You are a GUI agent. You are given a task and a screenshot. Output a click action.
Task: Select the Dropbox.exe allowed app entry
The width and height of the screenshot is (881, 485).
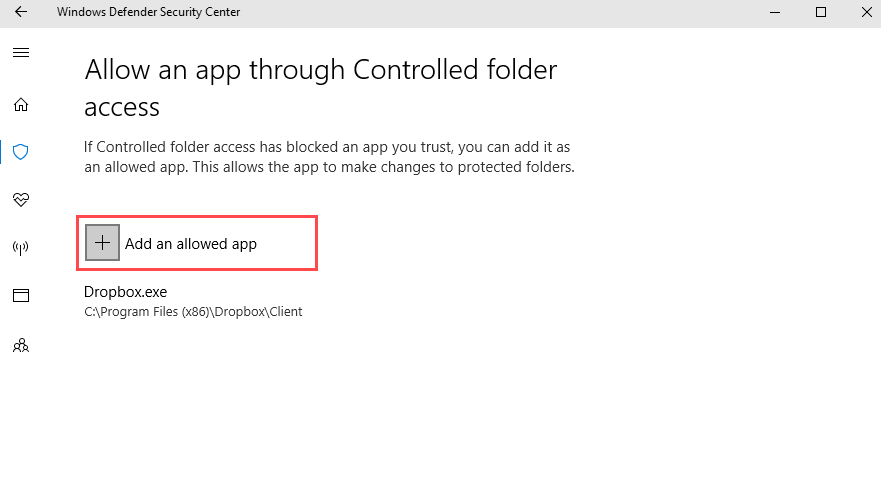tap(193, 301)
